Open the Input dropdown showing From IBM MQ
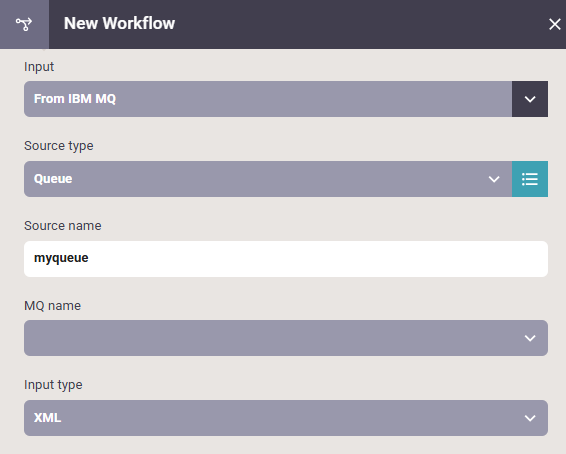Screen dimensions: 566x454 tap(268, 99)
